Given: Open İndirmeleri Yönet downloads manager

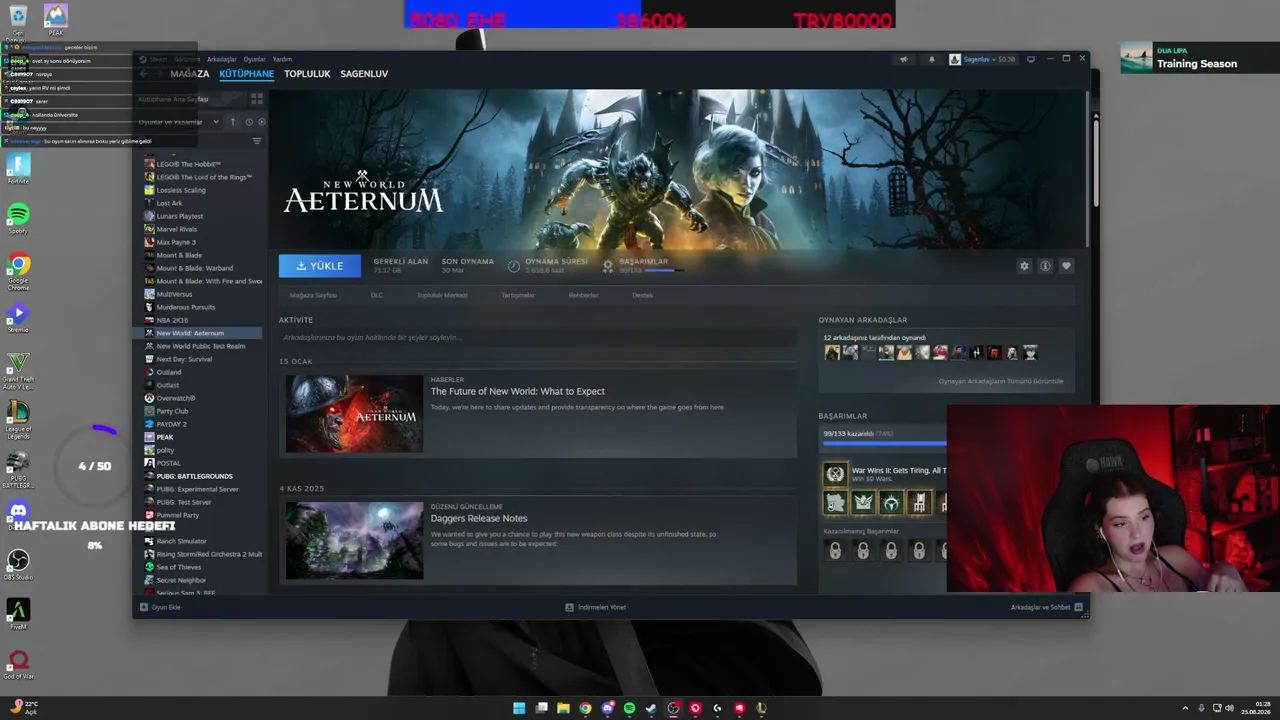Looking at the screenshot, I should 596,607.
